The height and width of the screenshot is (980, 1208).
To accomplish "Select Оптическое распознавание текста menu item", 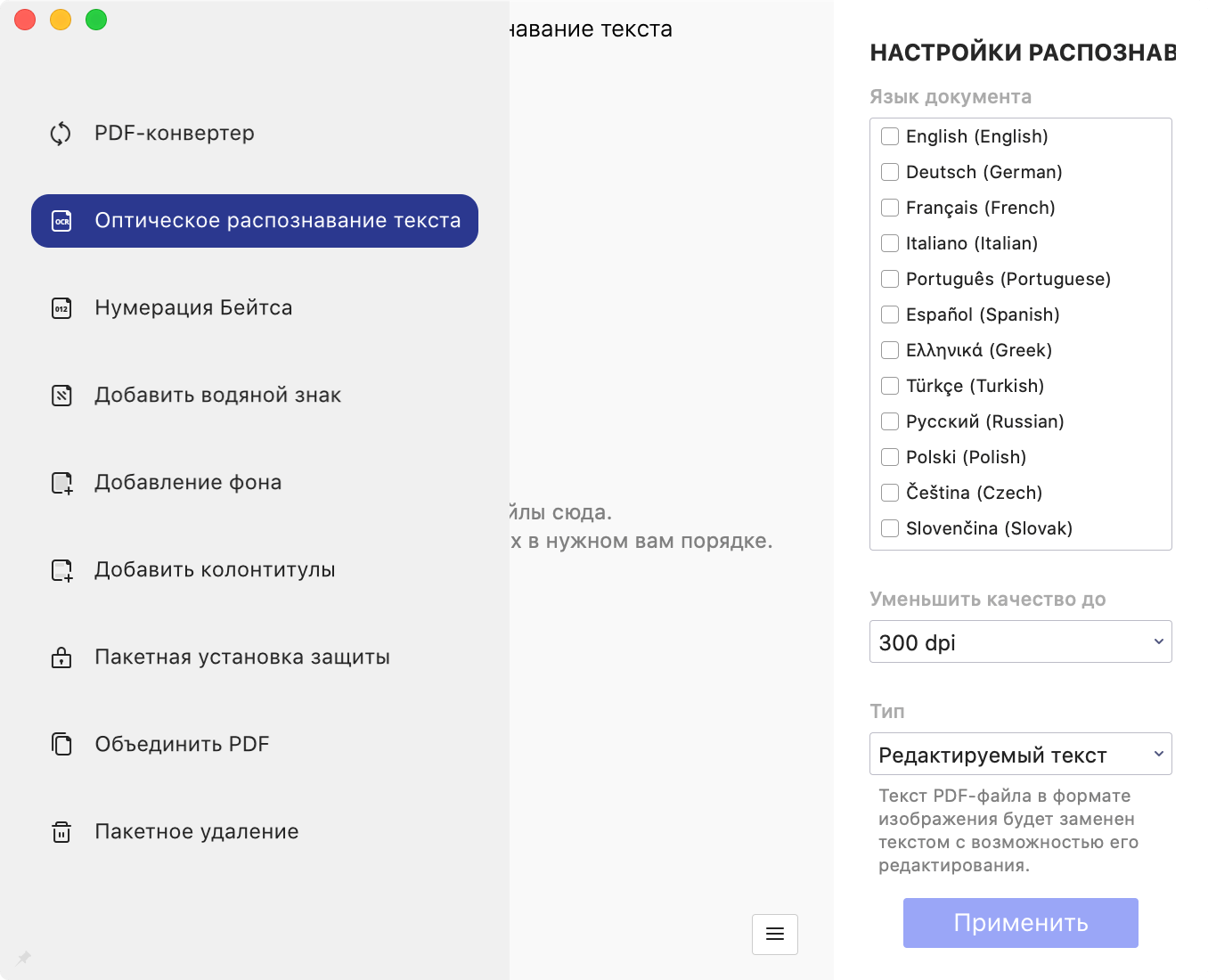I will point(255,221).
